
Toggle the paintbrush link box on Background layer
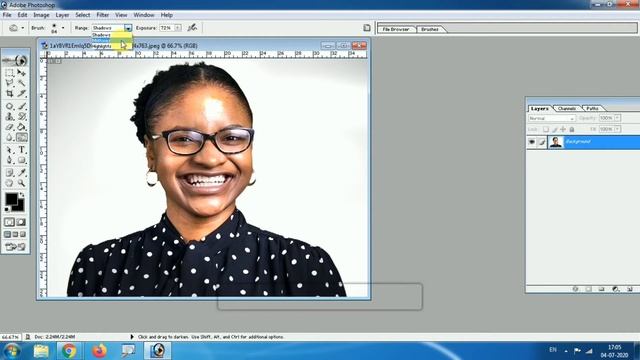click(542, 142)
